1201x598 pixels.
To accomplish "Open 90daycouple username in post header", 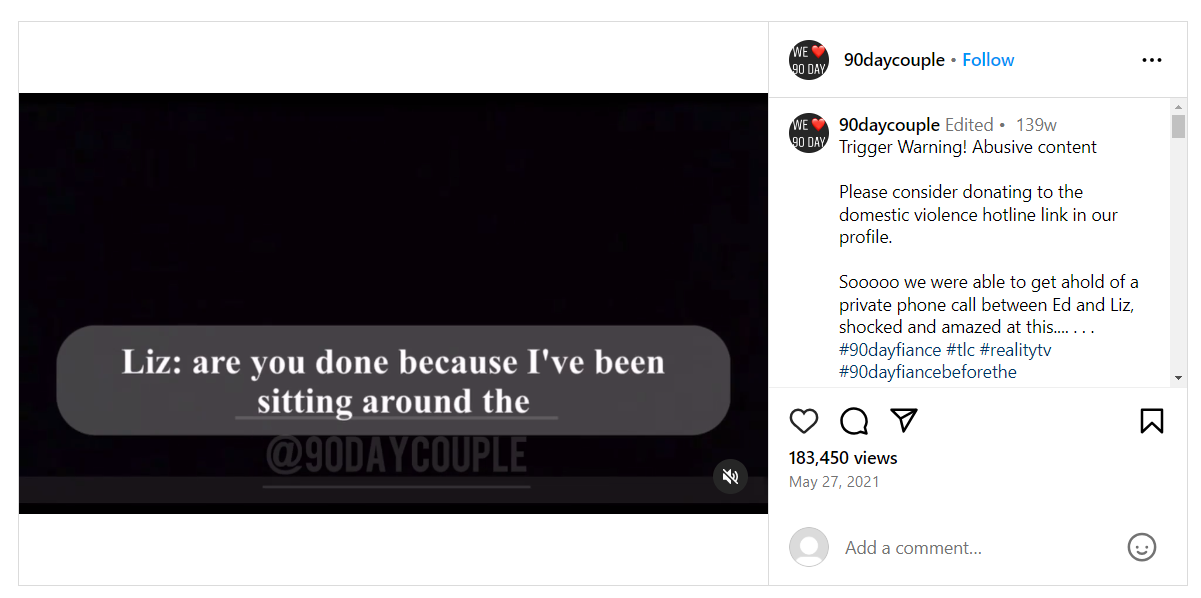I will (894, 60).
